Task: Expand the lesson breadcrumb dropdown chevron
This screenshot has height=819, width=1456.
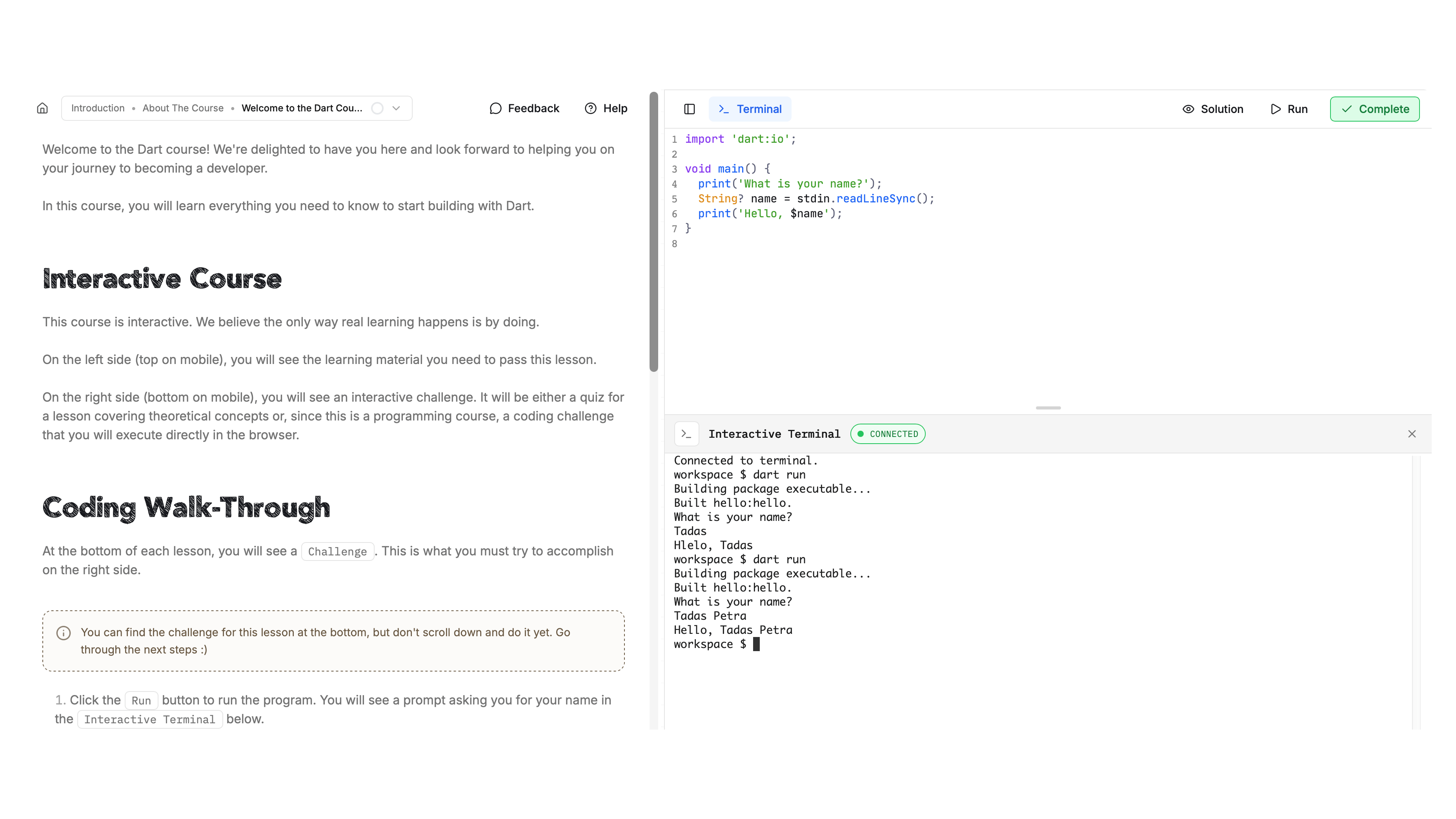Action: point(396,108)
